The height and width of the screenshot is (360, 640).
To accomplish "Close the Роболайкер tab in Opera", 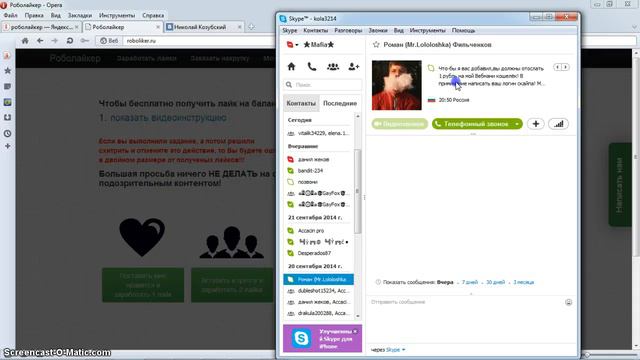I will click(x=158, y=27).
